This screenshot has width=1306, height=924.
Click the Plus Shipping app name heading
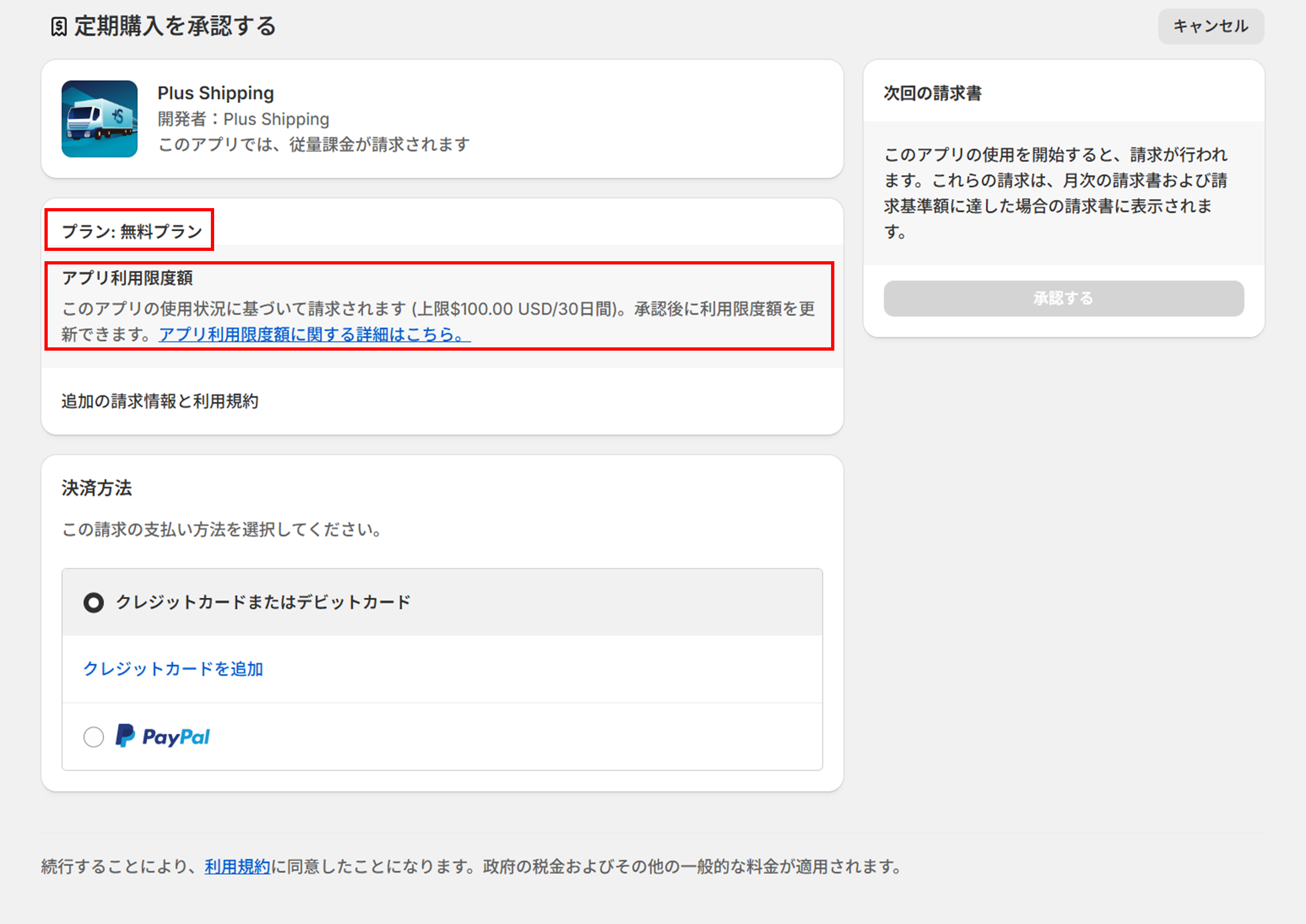click(x=216, y=93)
